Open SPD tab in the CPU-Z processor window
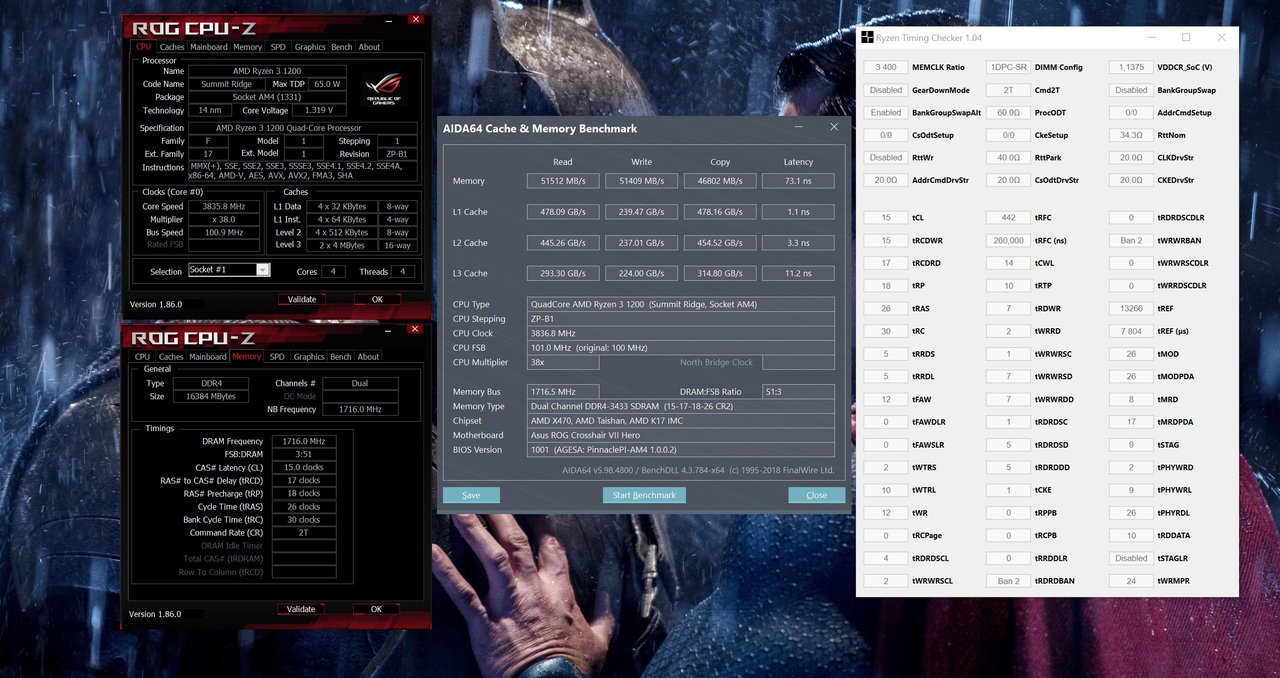Viewport: 1280px width, 678px height. (x=278, y=47)
